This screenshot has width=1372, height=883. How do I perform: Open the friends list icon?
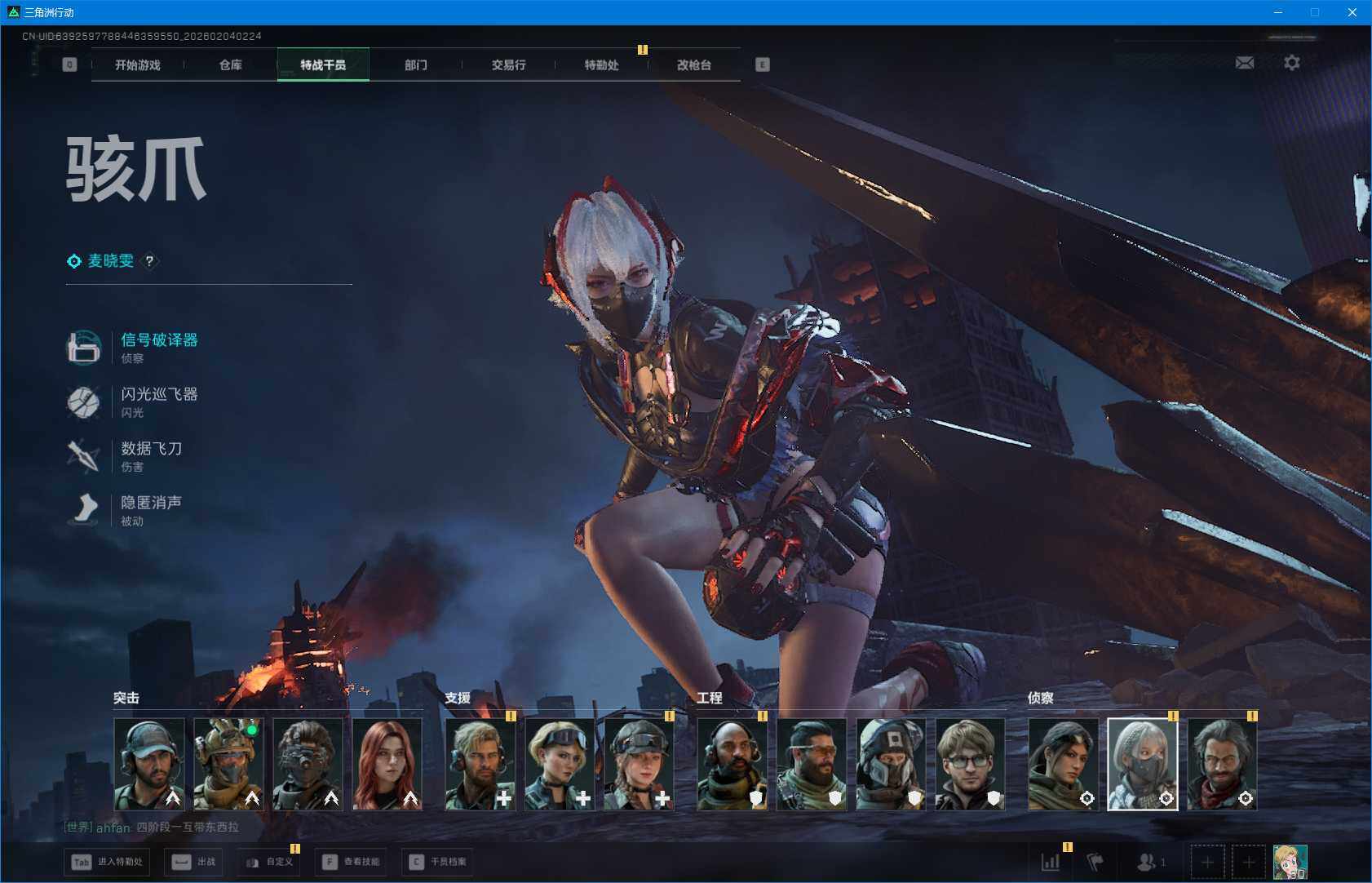pos(1147,862)
